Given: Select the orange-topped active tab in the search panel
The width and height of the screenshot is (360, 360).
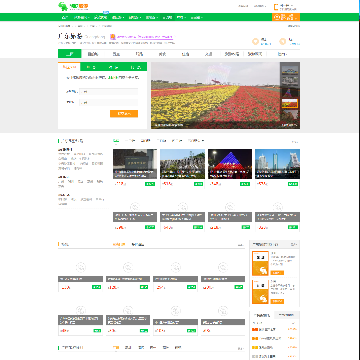Looking at the screenshot, I should coord(69,67).
